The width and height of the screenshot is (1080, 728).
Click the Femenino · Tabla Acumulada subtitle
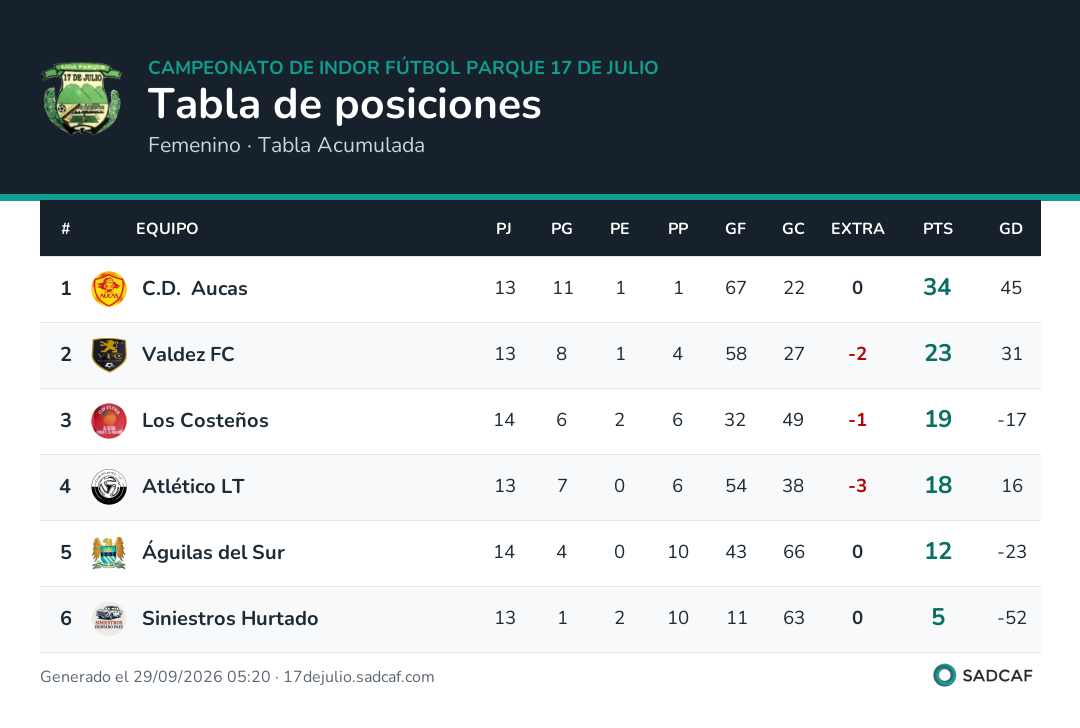tap(287, 145)
